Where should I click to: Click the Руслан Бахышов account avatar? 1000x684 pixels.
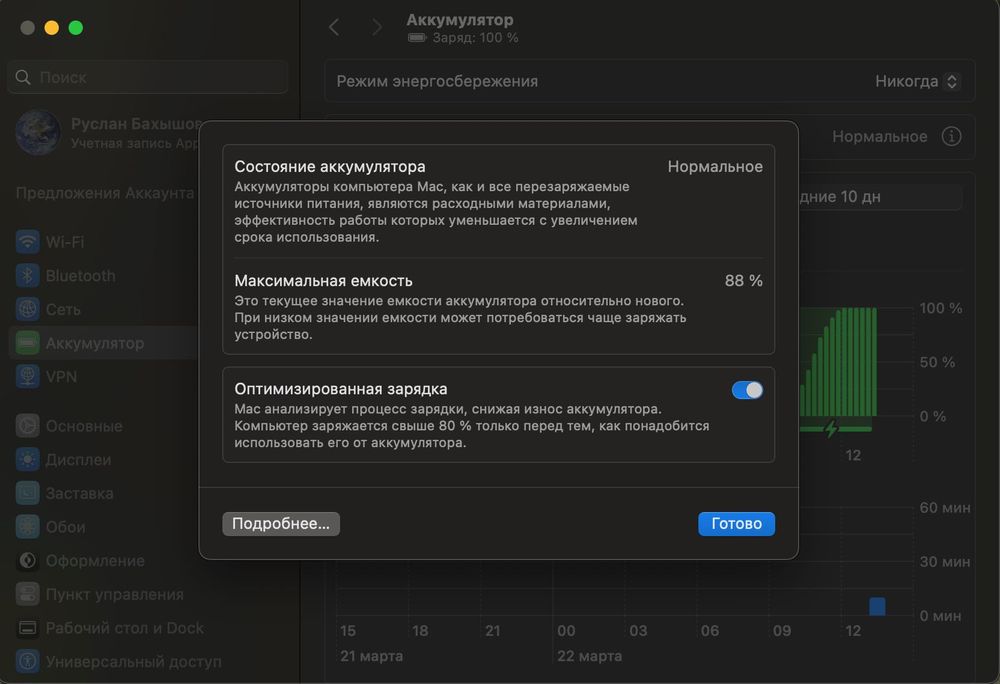click(x=38, y=133)
